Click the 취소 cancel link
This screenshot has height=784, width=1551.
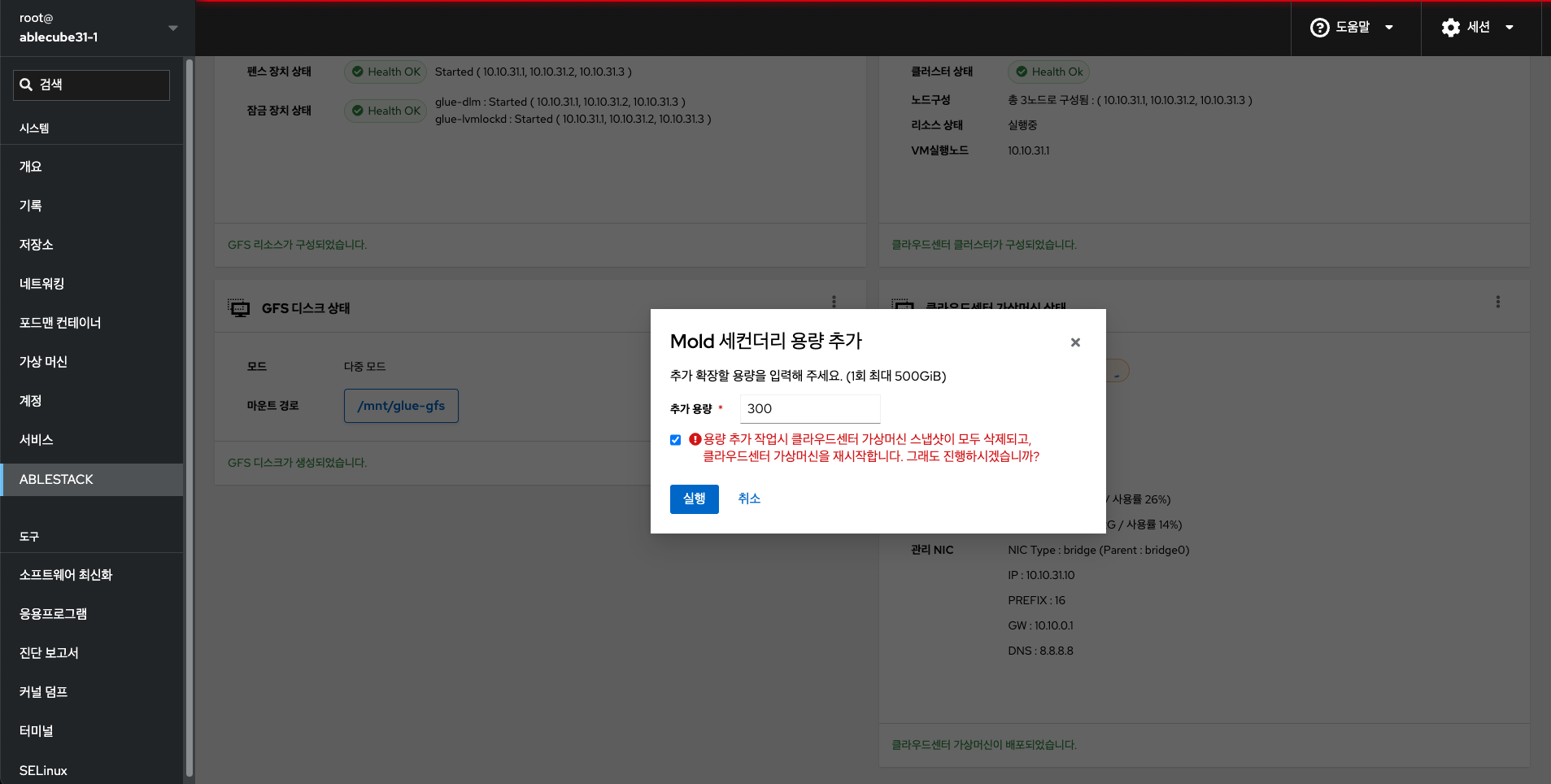click(749, 499)
